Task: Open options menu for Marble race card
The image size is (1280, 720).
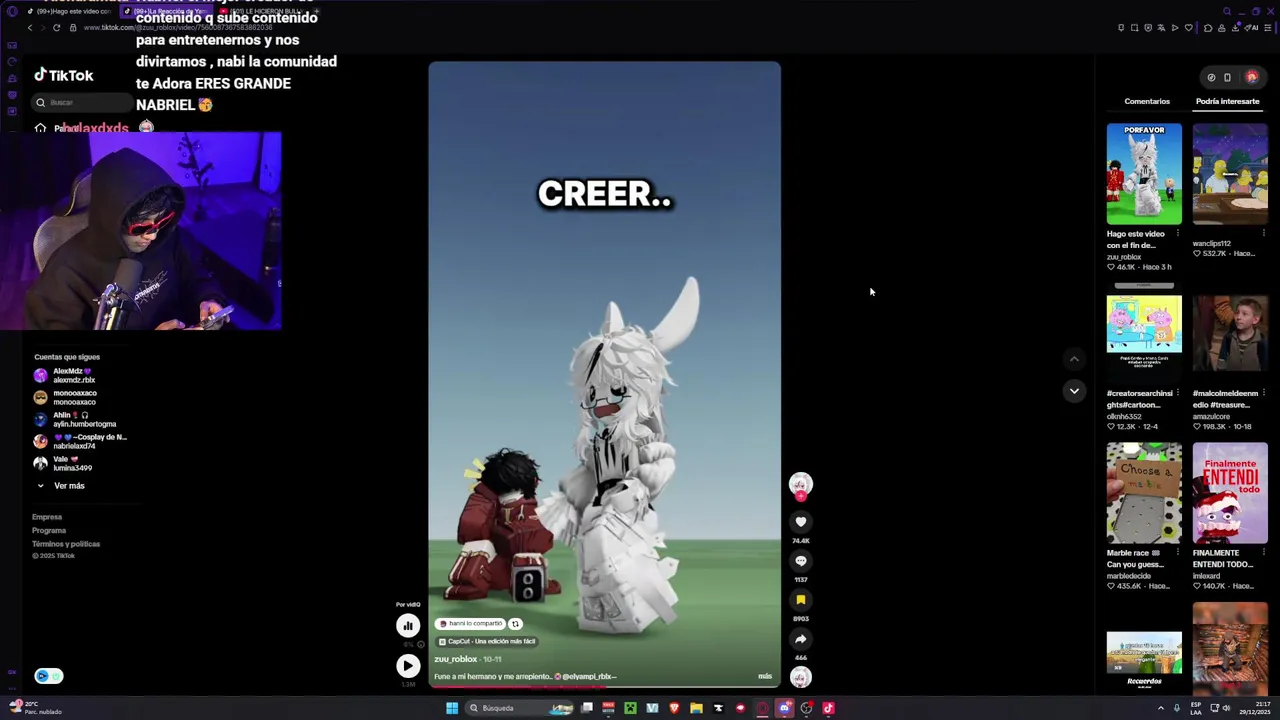Action: pos(1177,552)
